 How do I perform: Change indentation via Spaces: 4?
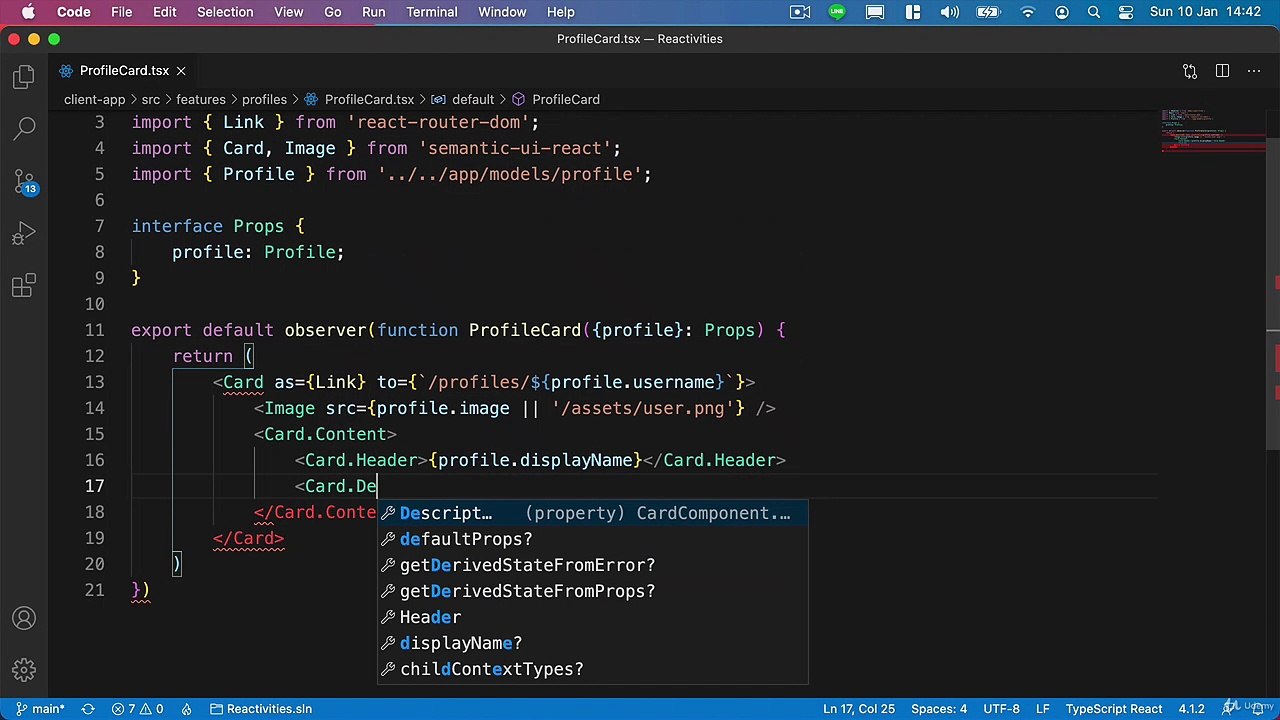[x=939, y=709]
